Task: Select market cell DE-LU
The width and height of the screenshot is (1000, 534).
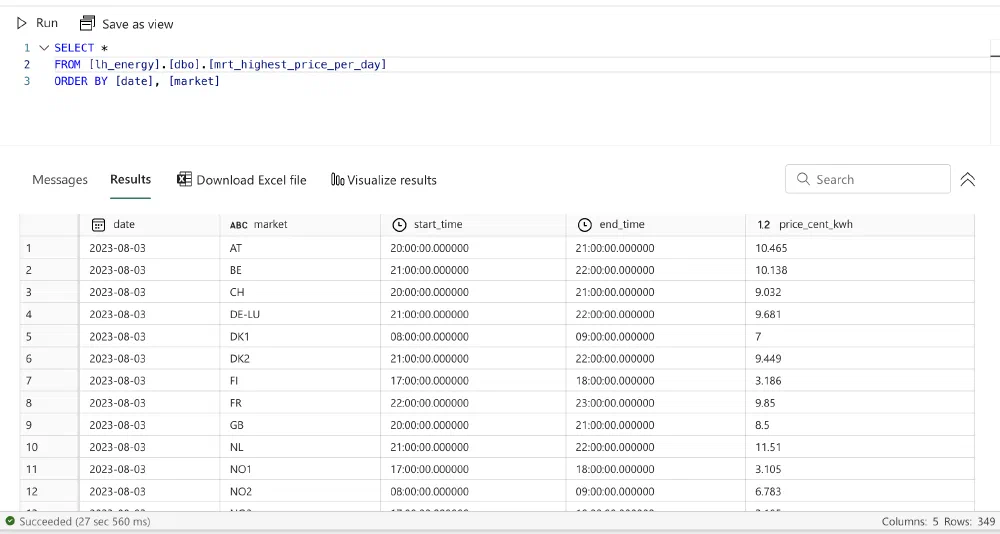Action: point(300,315)
